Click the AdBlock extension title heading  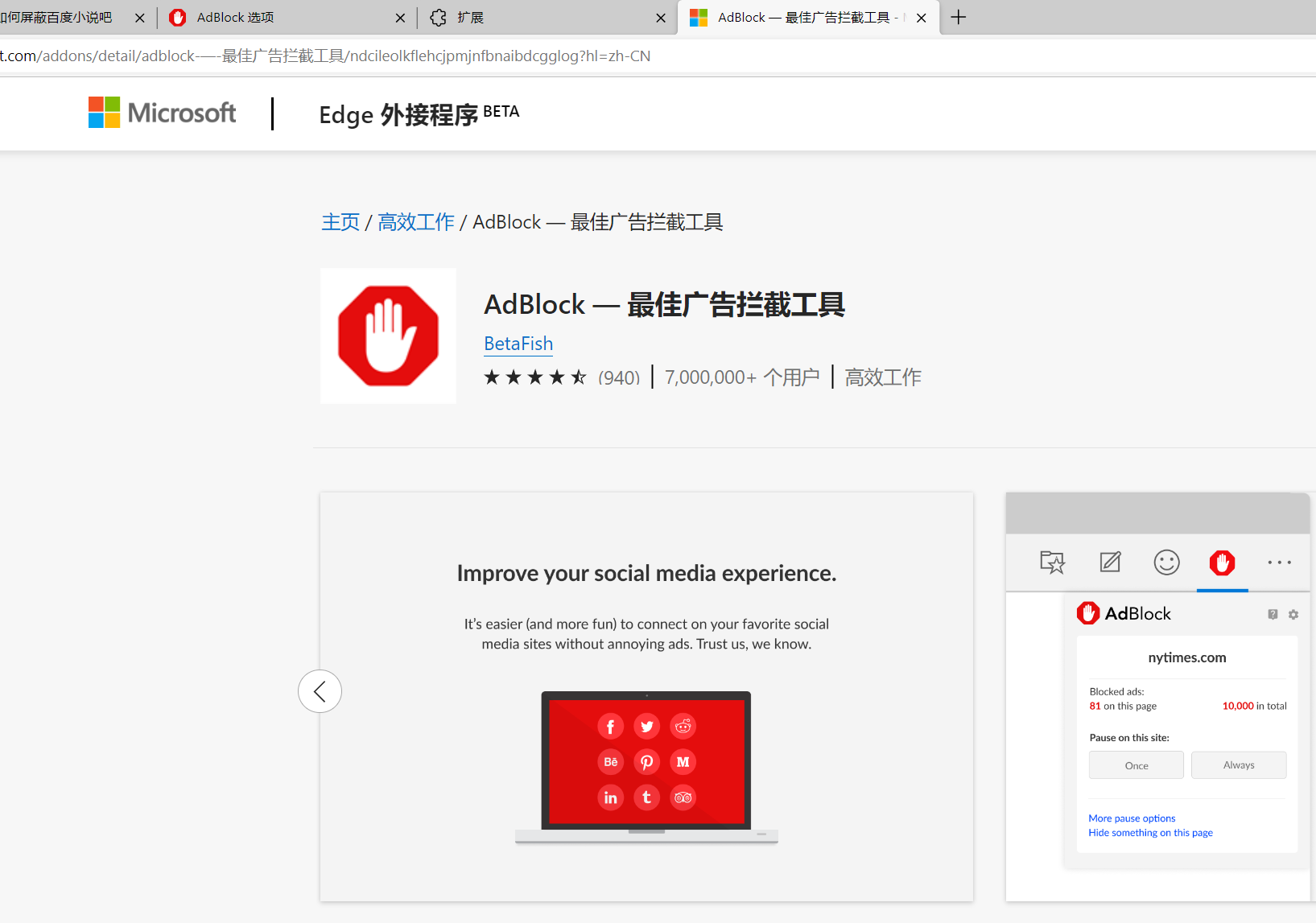[x=664, y=305]
